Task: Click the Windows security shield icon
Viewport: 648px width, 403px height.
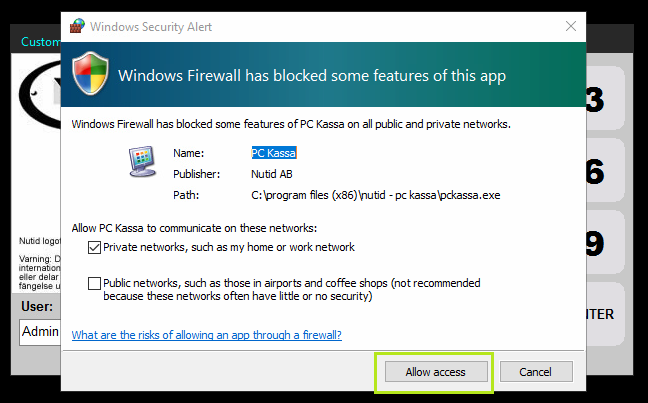Action: pos(92,74)
